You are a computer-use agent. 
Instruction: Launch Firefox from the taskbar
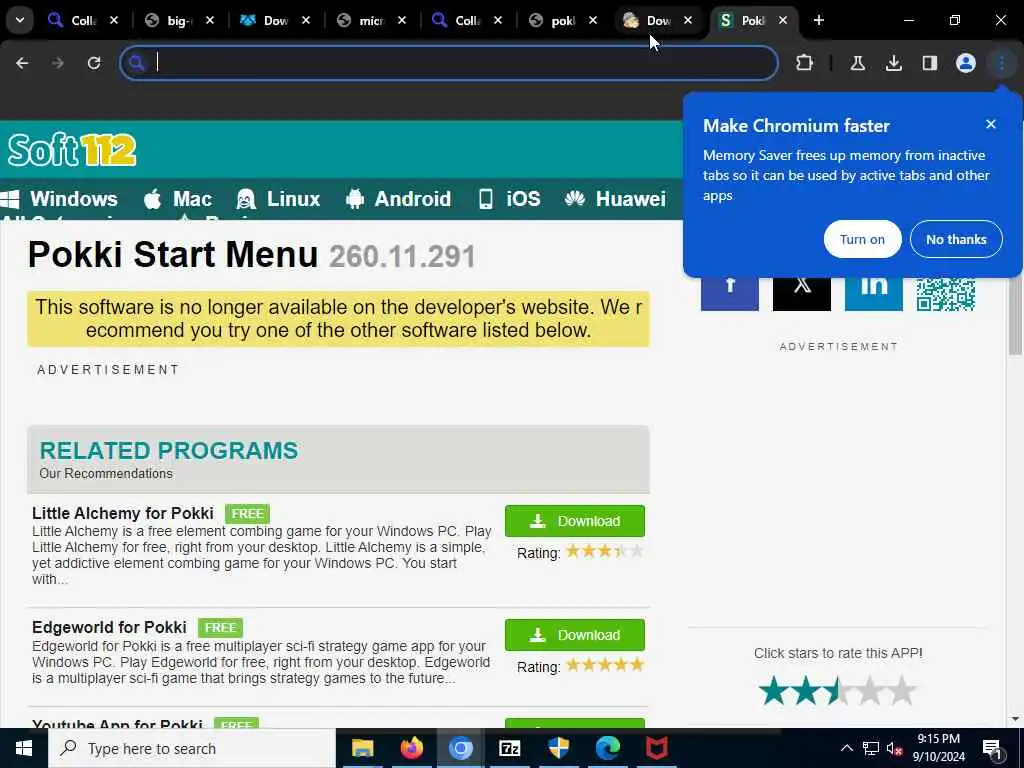tap(411, 748)
